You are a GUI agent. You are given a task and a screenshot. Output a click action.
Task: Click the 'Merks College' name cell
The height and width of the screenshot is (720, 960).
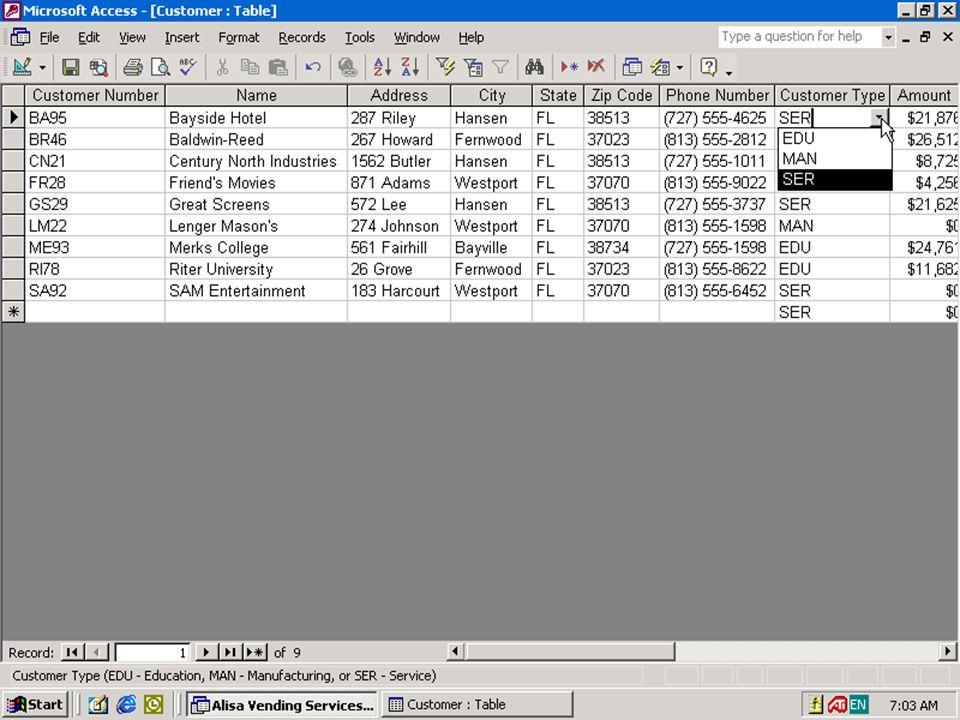point(256,247)
